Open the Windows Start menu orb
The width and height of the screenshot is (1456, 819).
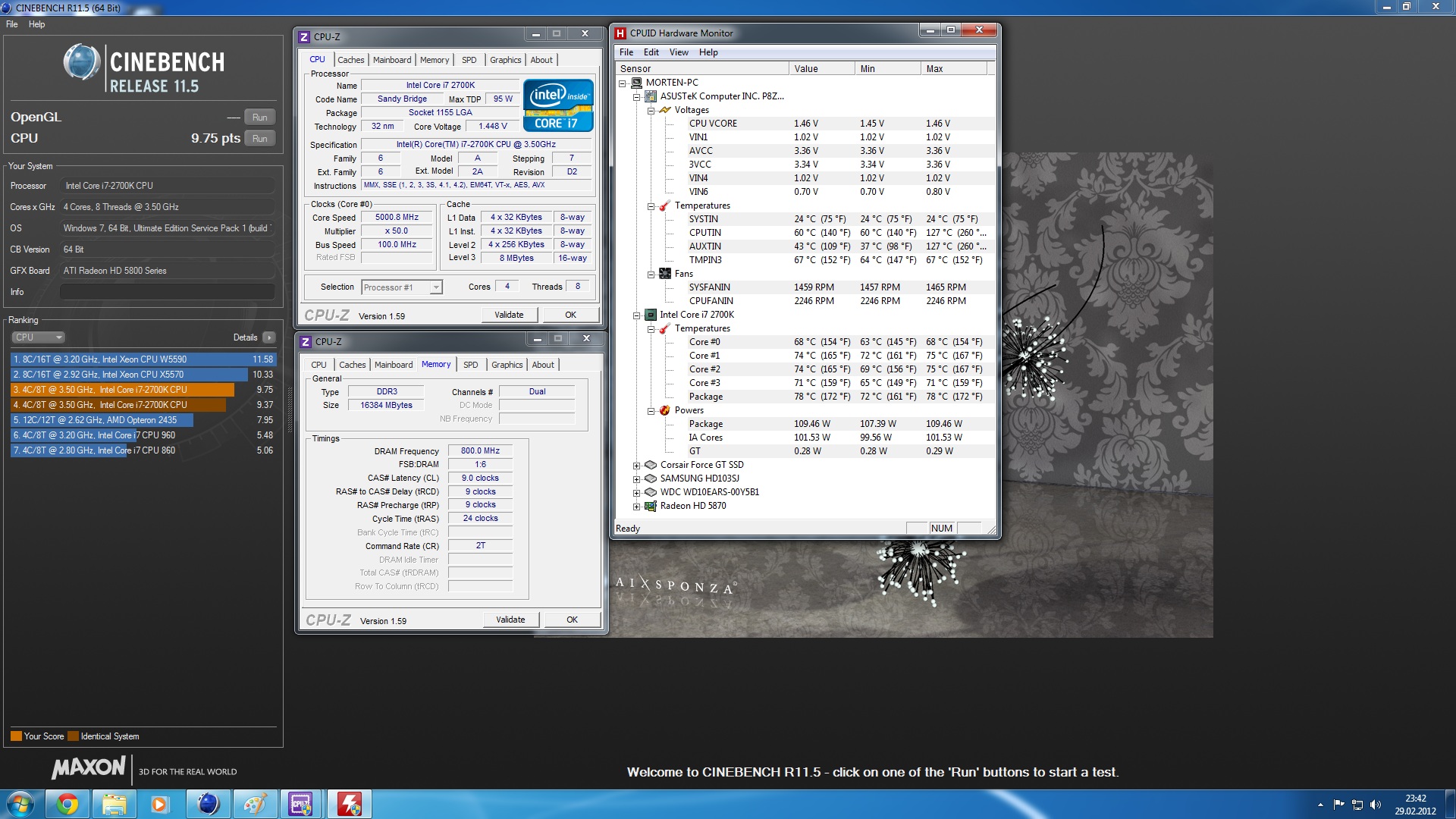coord(20,804)
